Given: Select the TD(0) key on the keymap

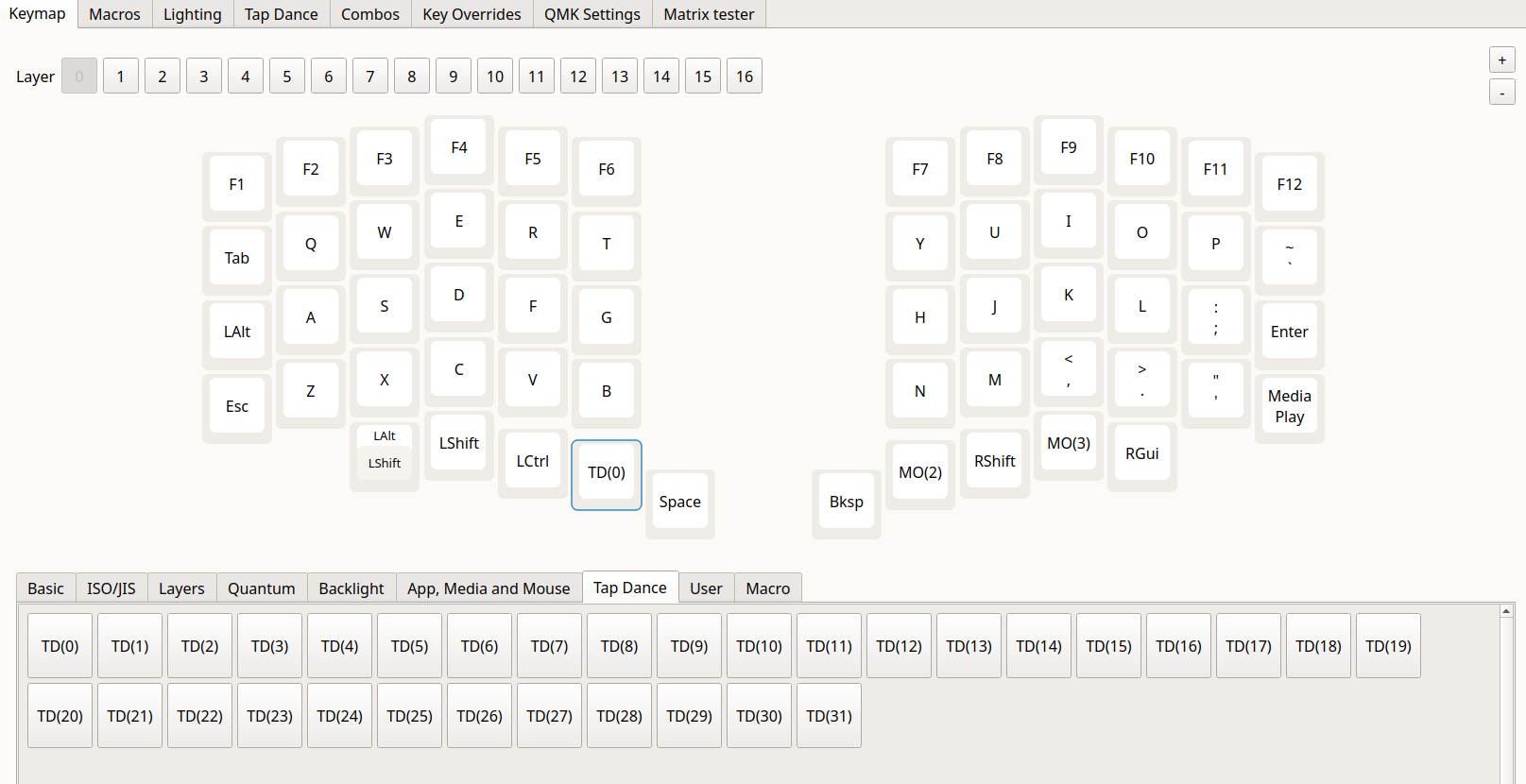Looking at the screenshot, I should (x=606, y=473).
